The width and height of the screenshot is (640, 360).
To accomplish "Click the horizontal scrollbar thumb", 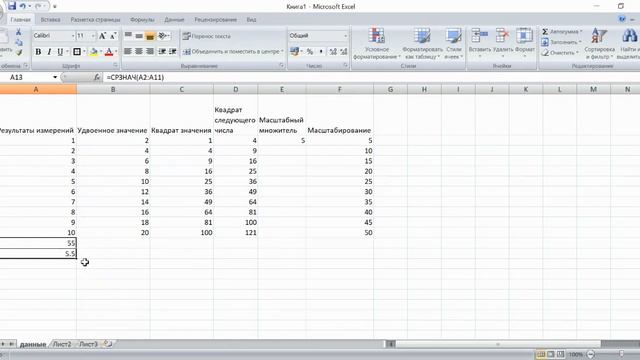I will (498, 344).
